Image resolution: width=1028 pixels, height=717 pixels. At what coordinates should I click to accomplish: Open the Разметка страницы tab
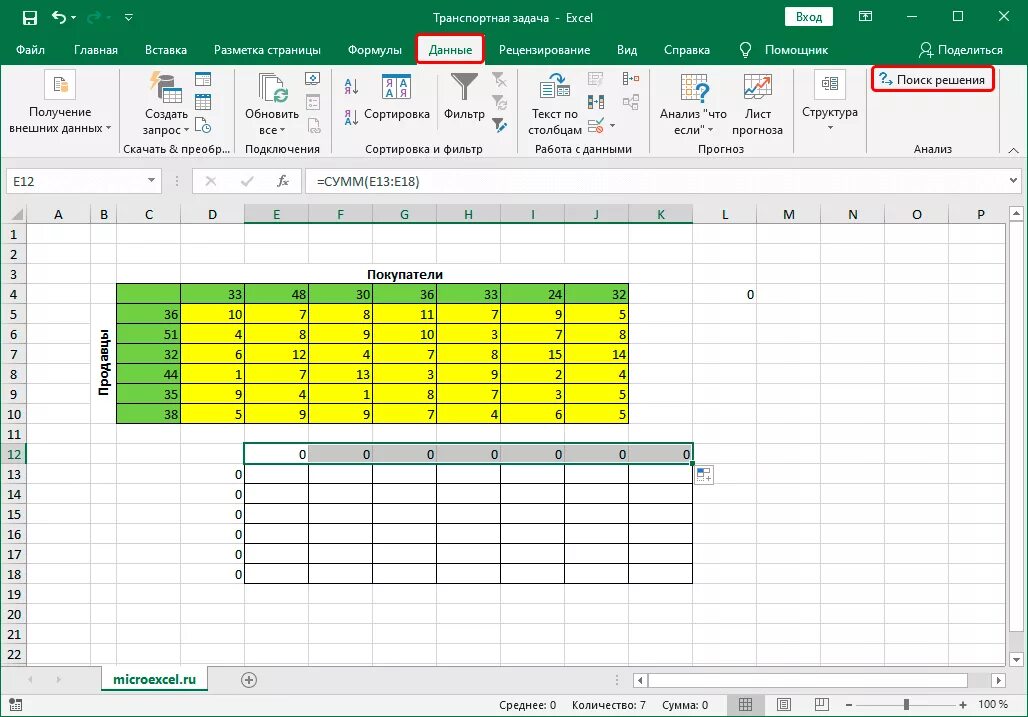(267, 50)
